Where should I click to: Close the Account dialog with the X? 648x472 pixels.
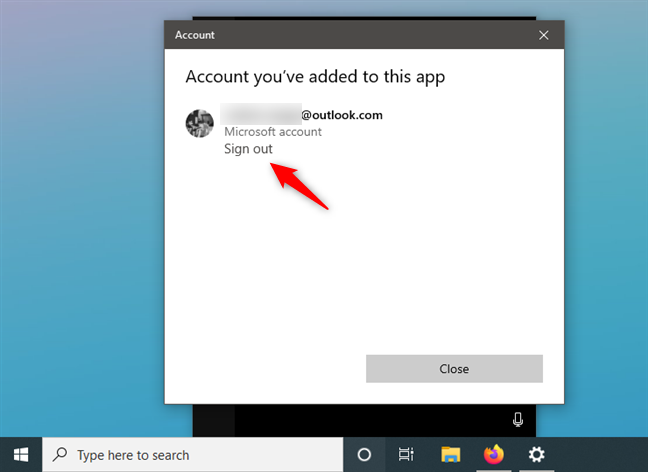(543, 35)
